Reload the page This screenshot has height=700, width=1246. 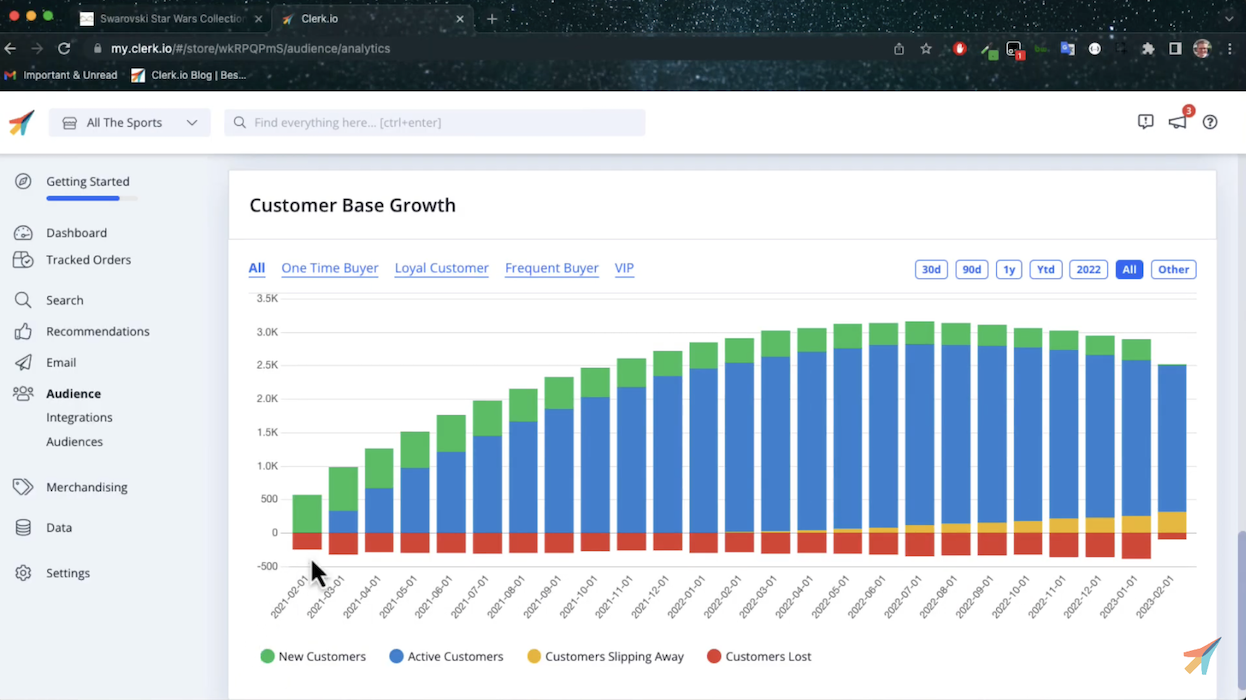[x=64, y=48]
